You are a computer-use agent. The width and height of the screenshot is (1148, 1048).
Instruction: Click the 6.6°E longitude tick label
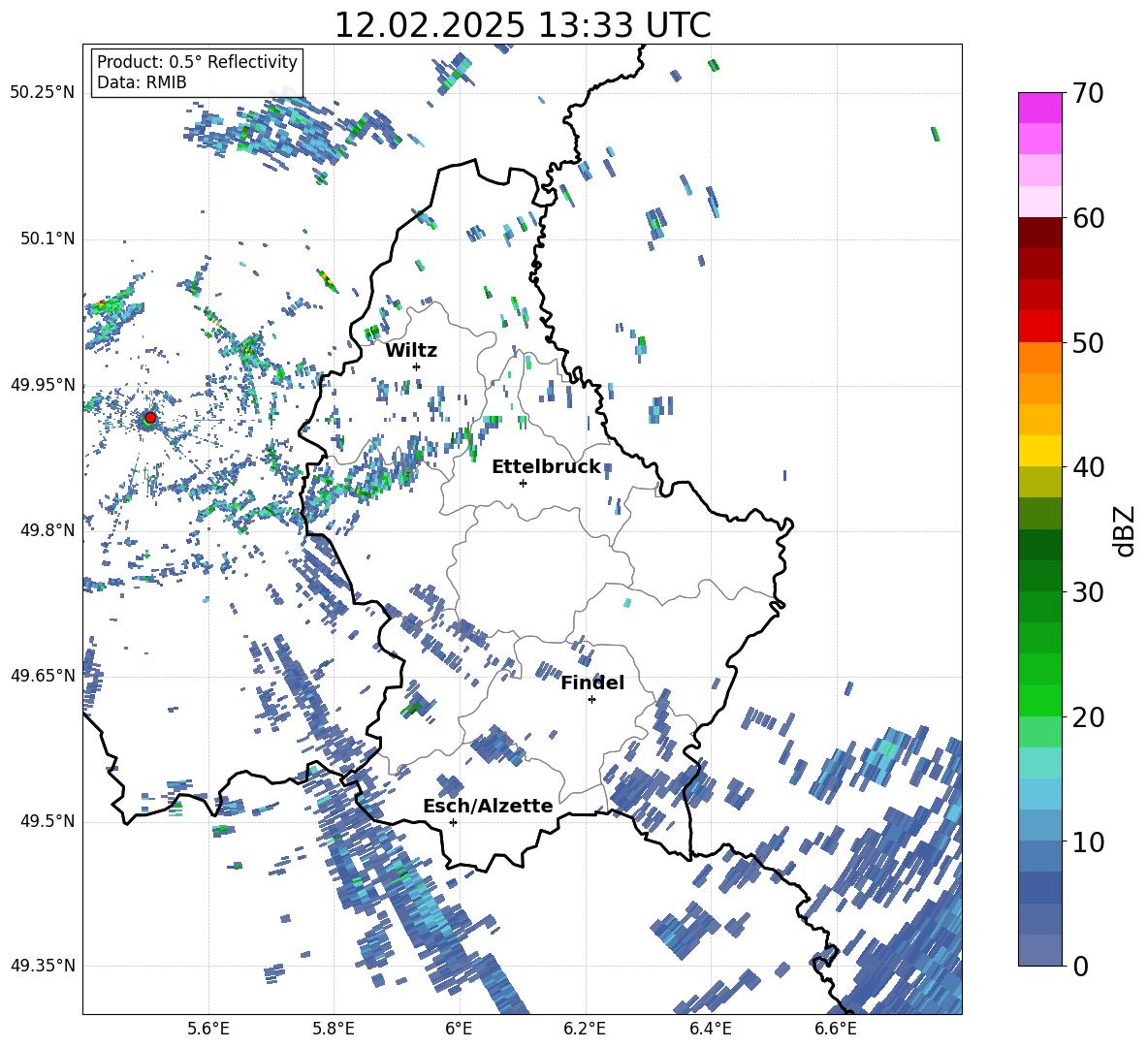click(x=836, y=1029)
